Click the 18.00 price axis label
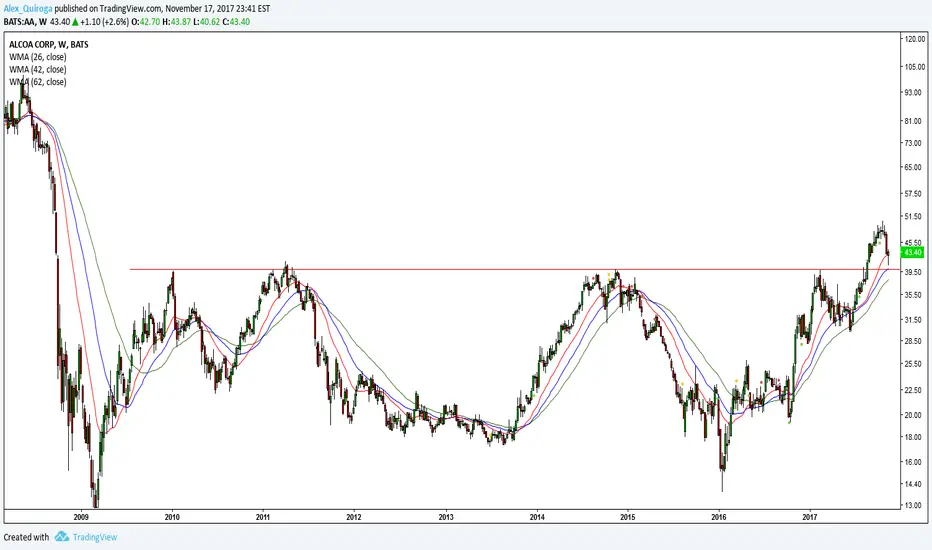Screen dimensions: 932x550 pyautogui.click(x=912, y=437)
